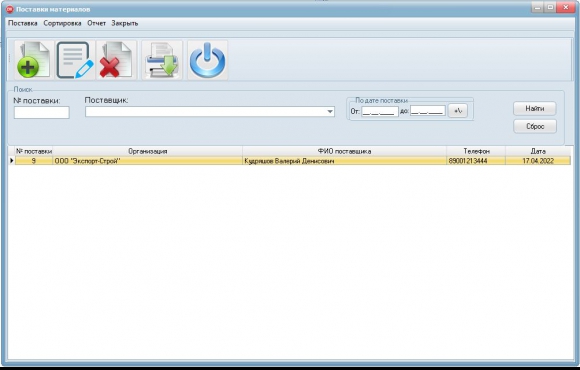Open the Сортировка menu
580x370 pixels.
62,23
